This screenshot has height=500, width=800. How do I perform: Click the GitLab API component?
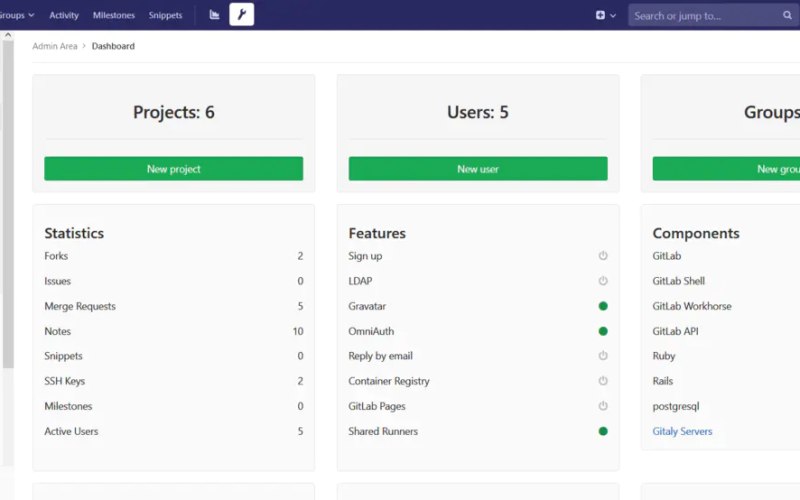click(676, 331)
